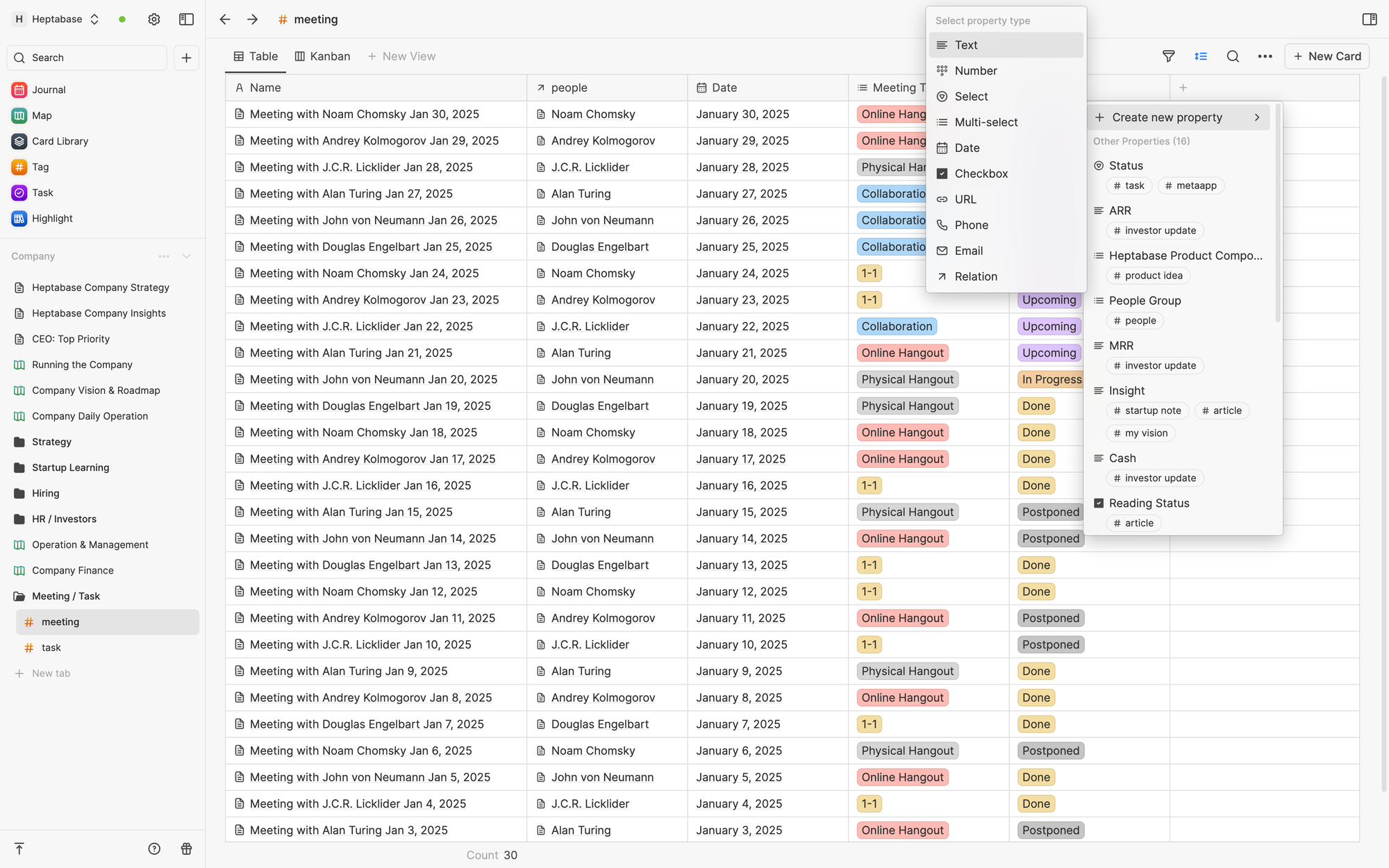Add the Reading Status checkbox property
The width and height of the screenshot is (1389, 868).
point(1149,503)
